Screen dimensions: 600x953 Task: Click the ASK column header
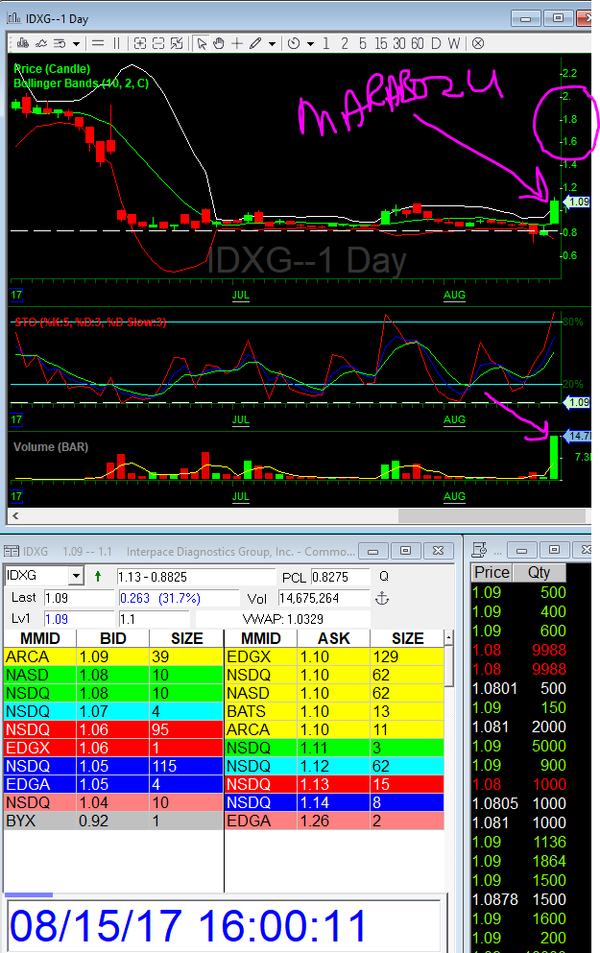[x=330, y=638]
